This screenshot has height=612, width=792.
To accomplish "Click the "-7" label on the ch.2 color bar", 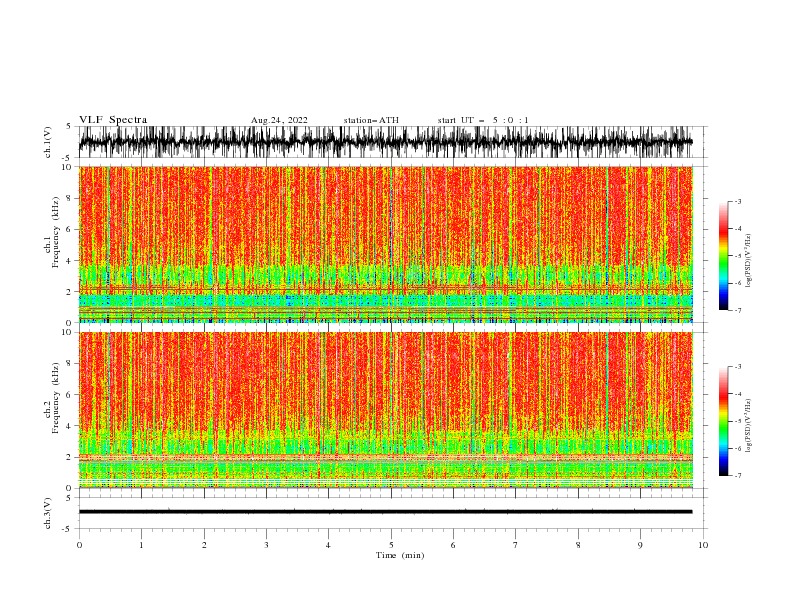I will (x=737, y=476).
